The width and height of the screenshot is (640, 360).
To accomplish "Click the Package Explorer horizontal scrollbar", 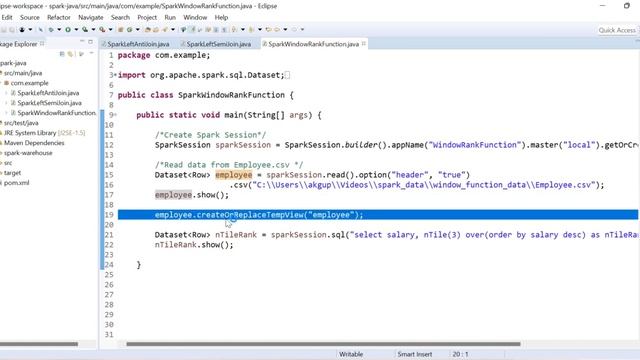I will tap(39, 344).
